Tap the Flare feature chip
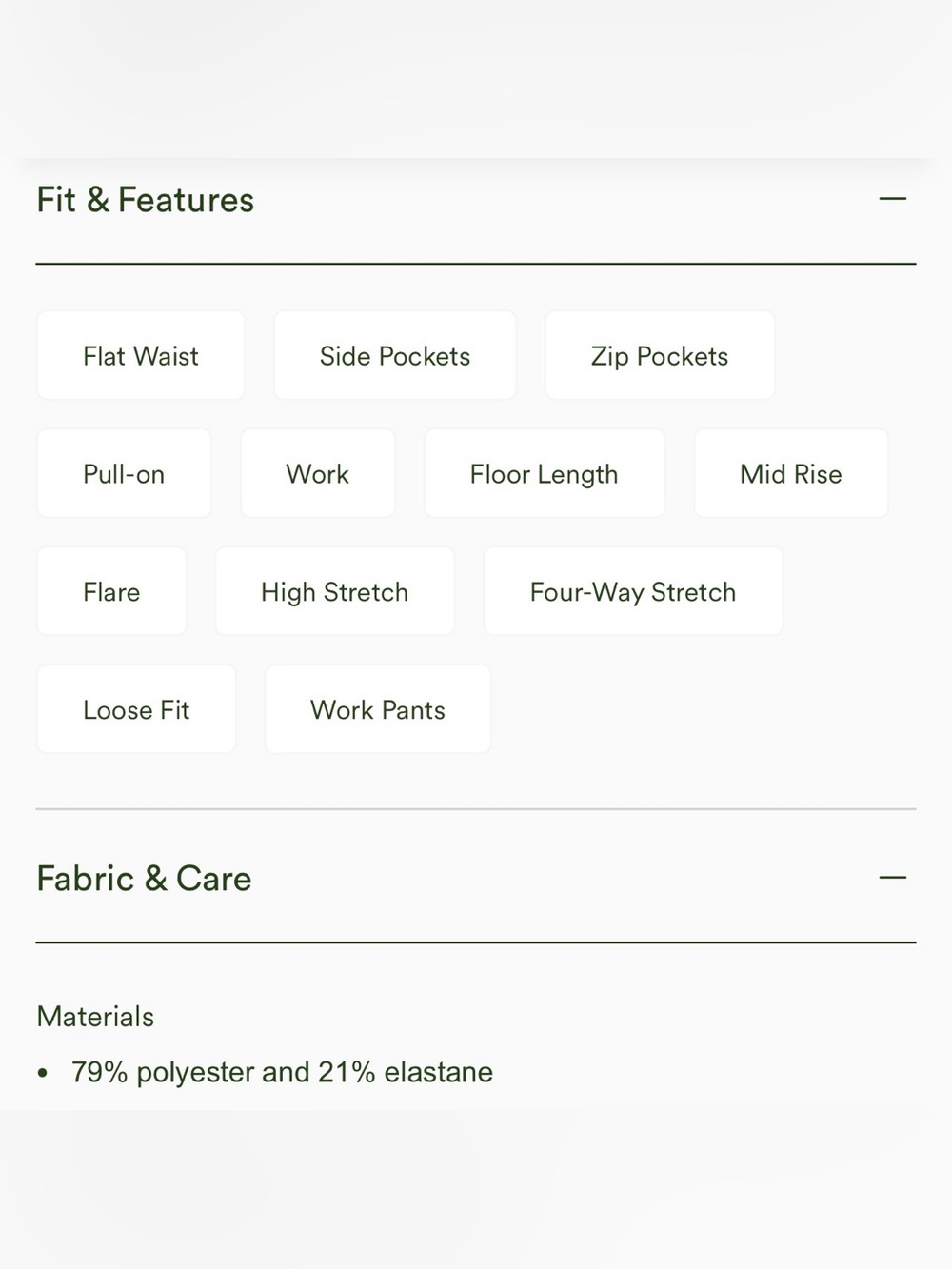The image size is (952, 1269). tap(111, 591)
